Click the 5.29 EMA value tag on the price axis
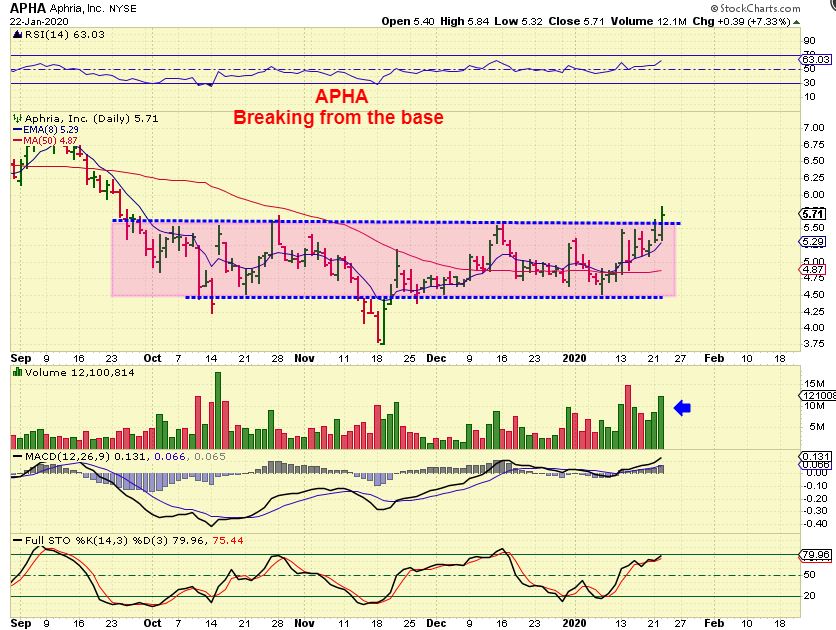This screenshot has height=630, width=836. tap(813, 241)
